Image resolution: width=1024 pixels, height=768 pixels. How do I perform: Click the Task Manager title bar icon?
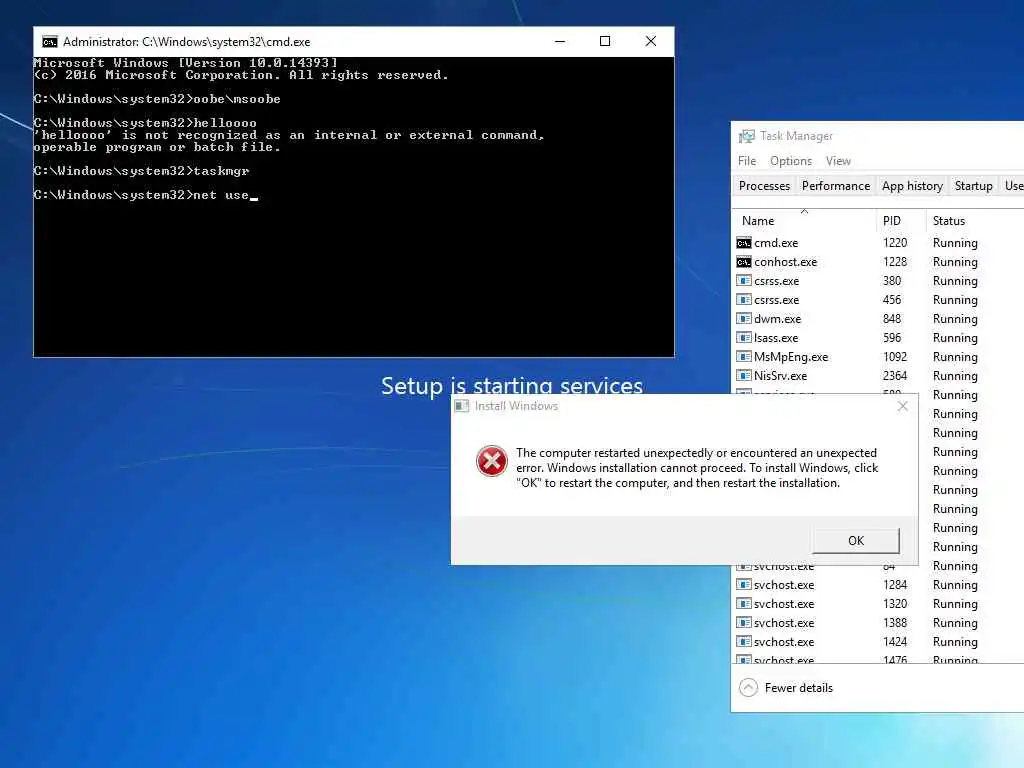[746, 136]
